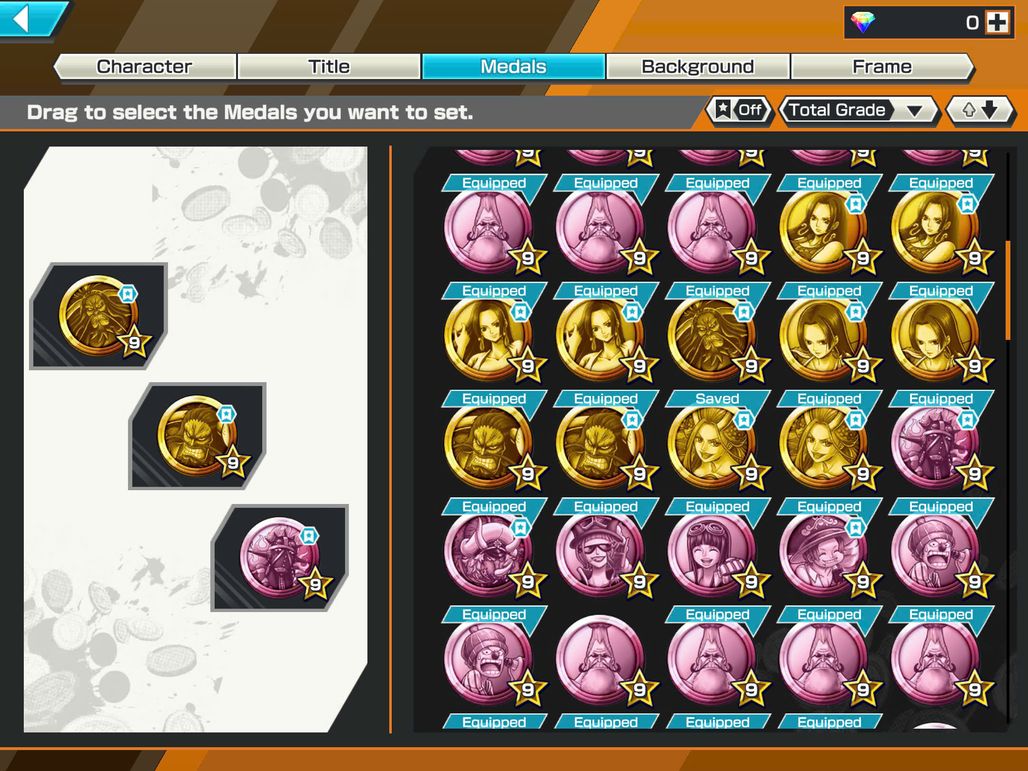This screenshot has width=1028, height=771.
Task: Expand sort options via down triangle
Action: (915, 111)
